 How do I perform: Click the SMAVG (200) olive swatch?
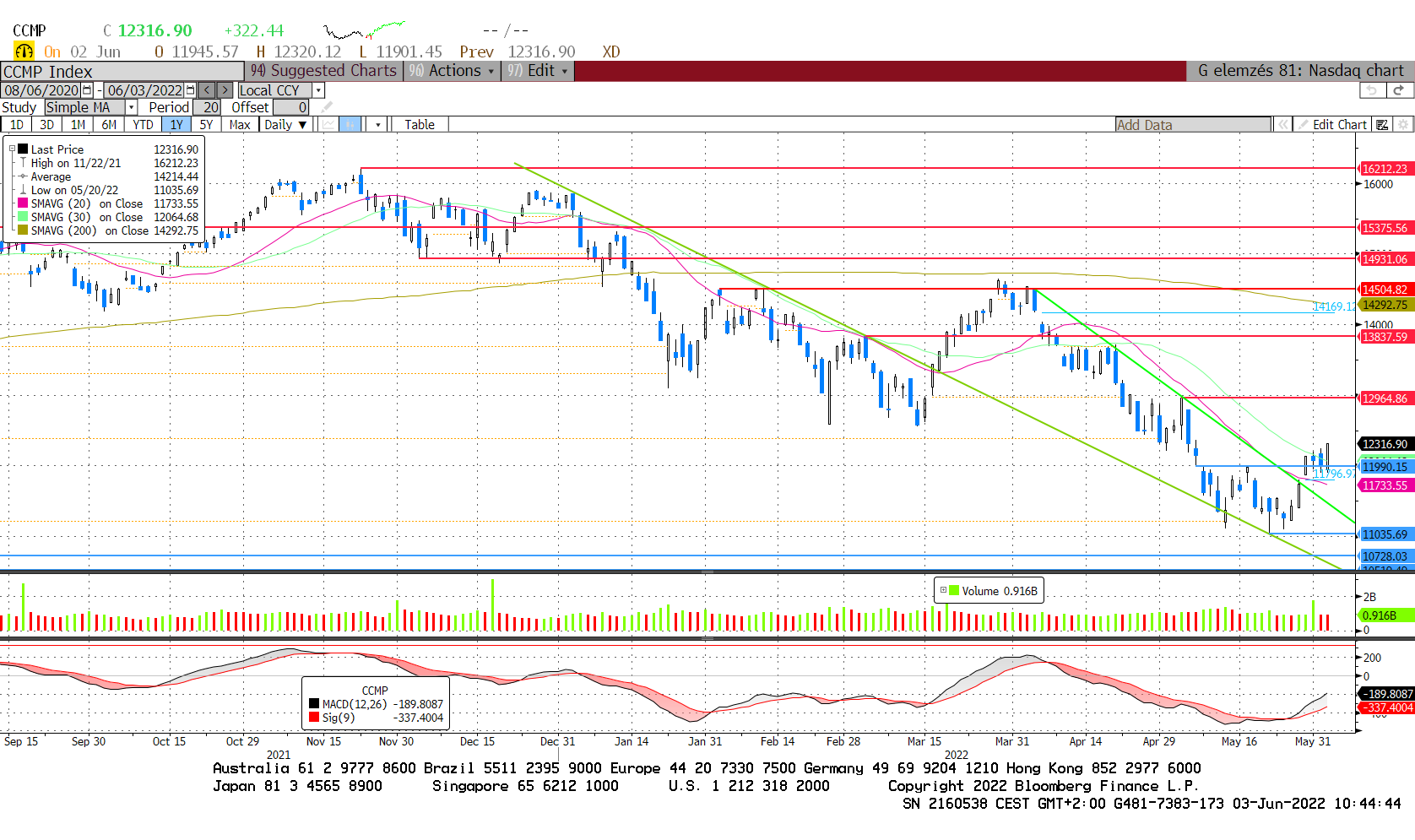click(23, 230)
